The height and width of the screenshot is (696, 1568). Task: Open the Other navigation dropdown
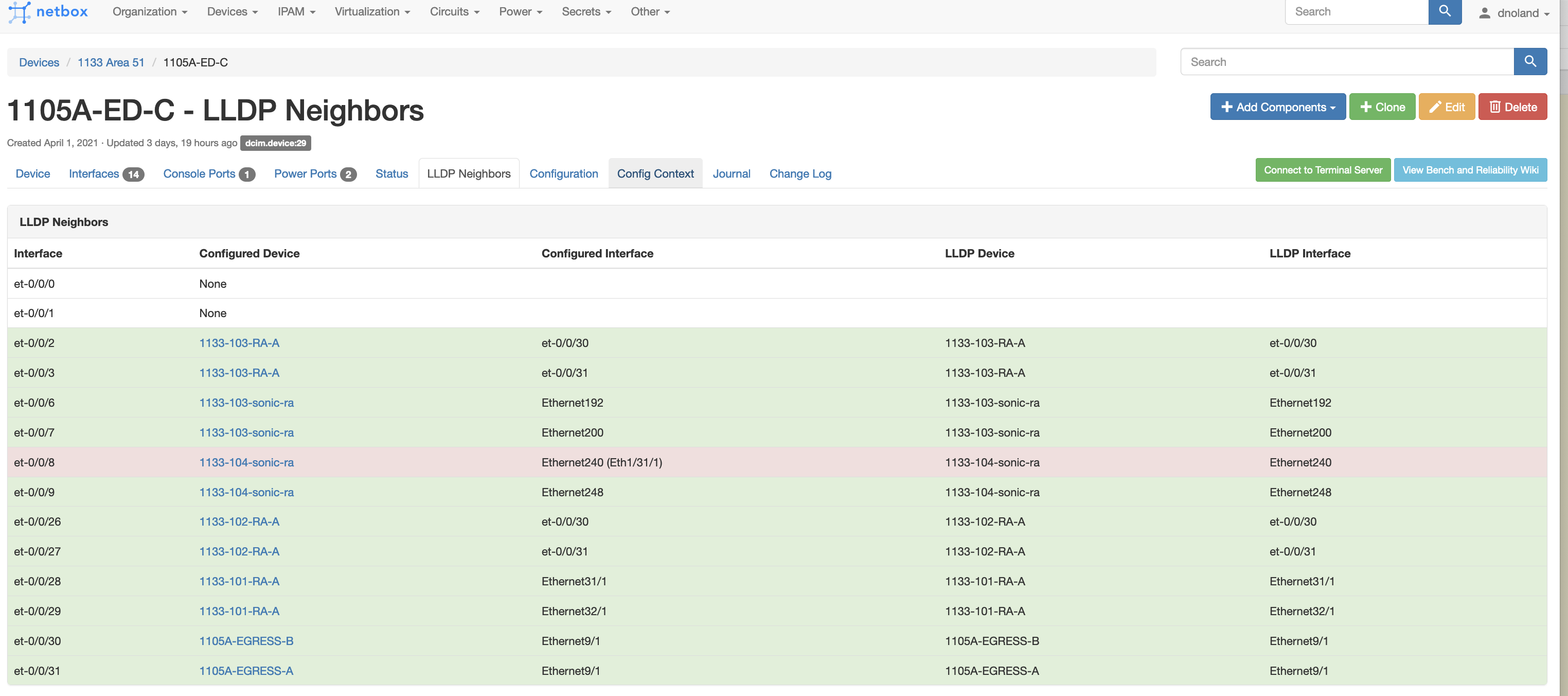coord(650,11)
